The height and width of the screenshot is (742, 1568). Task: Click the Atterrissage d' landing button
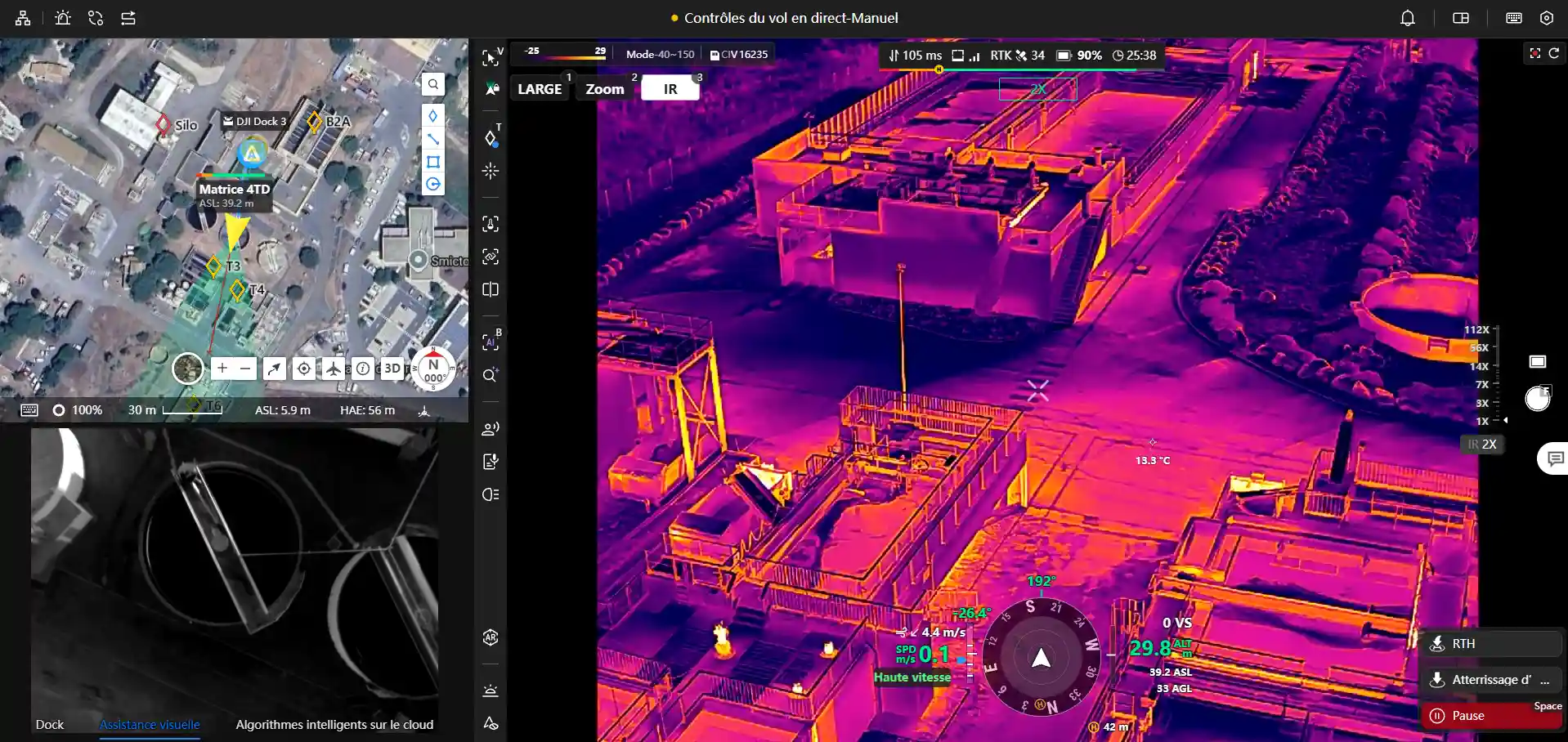1491,679
